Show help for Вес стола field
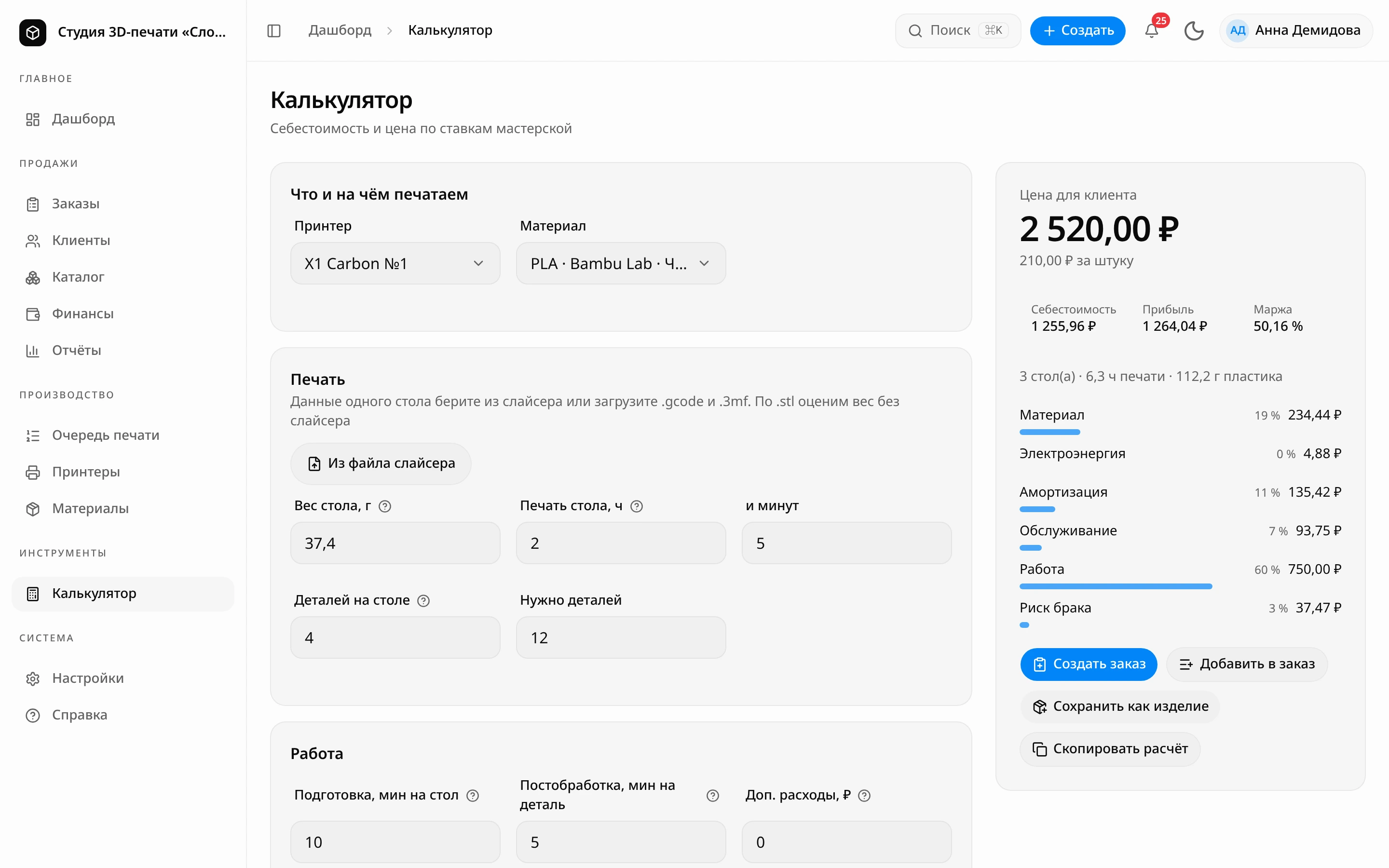Screen dimensions: 1389x868 (385, 506)
